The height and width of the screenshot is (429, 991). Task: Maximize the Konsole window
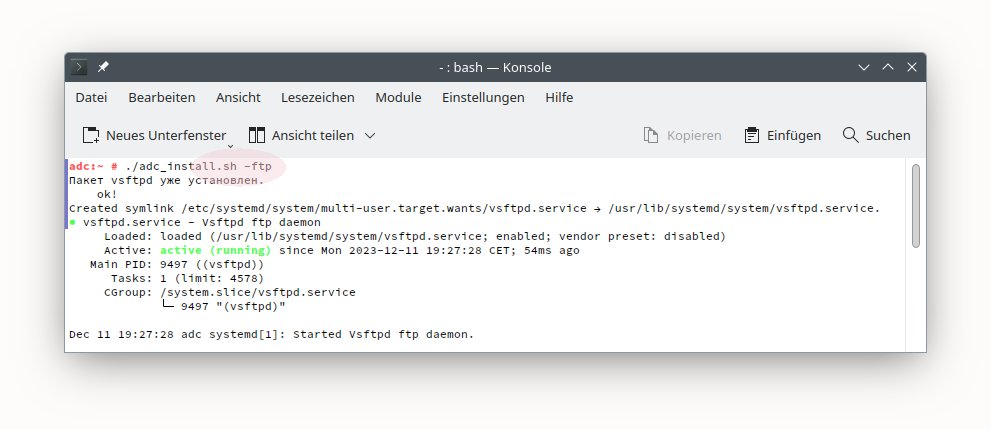point(887,67)
